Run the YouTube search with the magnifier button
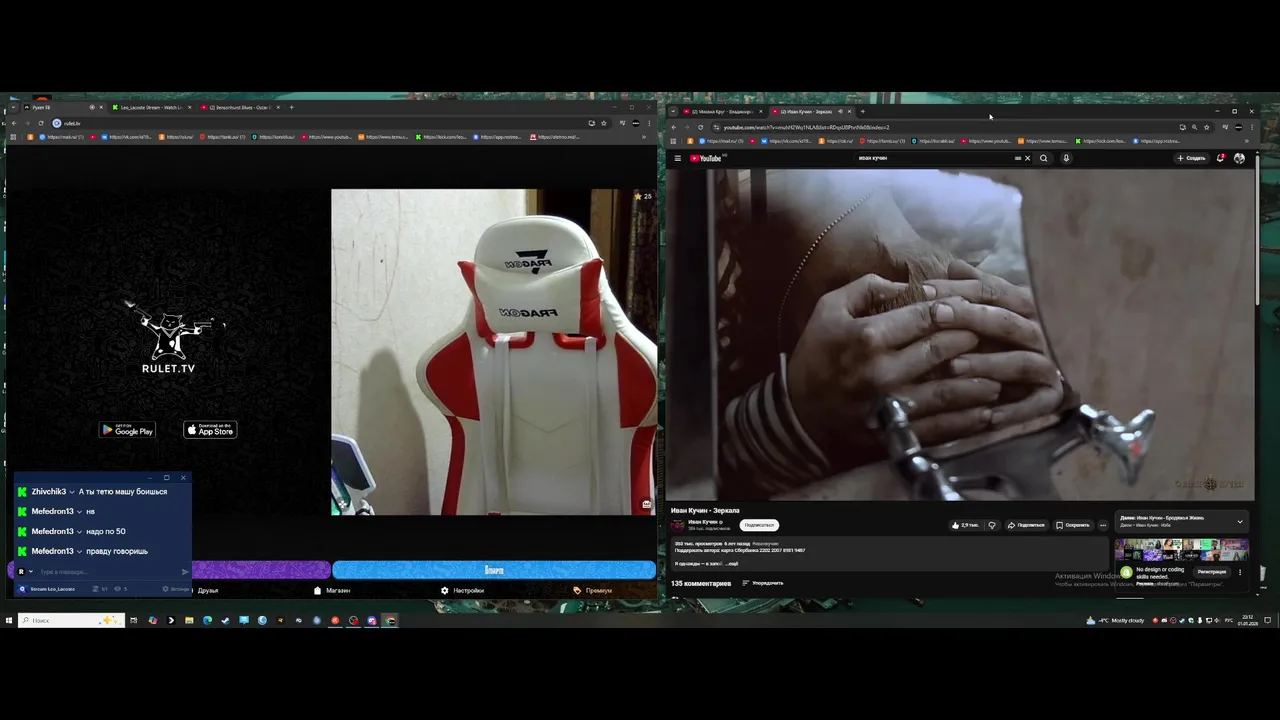 1044,158
